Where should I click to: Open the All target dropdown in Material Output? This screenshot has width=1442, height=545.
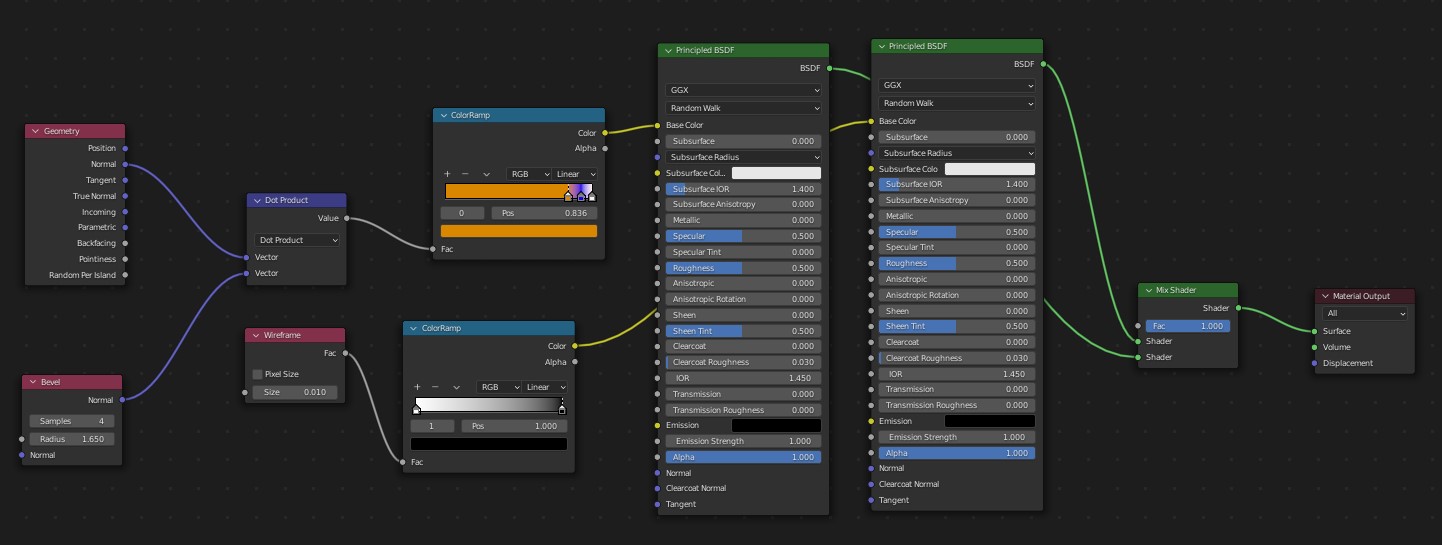click(1365, 313)
